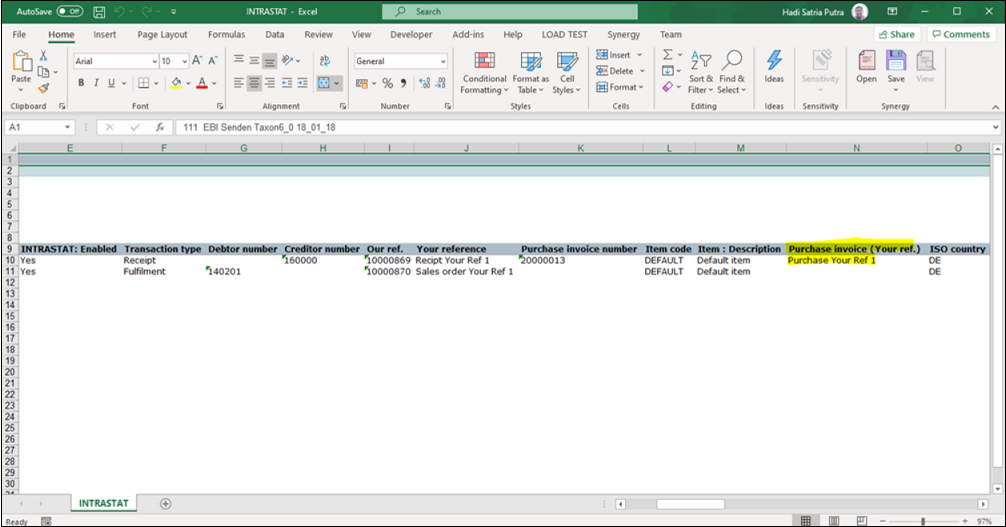Collapse the ribbon with the chevron
The image size is (1006, 527).
(x=995, y=107)
